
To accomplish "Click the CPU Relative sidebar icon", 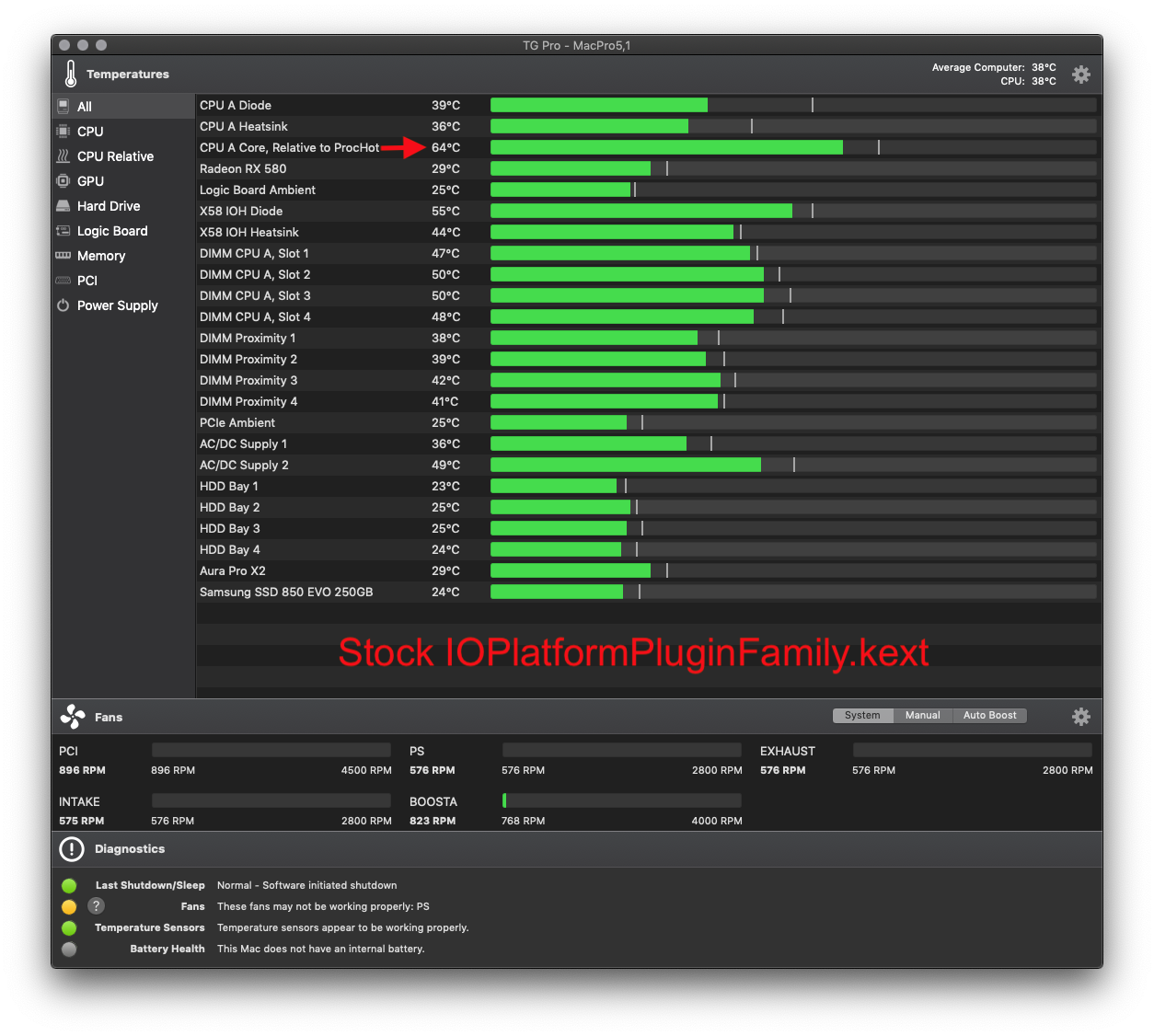I will click(63, 155).
